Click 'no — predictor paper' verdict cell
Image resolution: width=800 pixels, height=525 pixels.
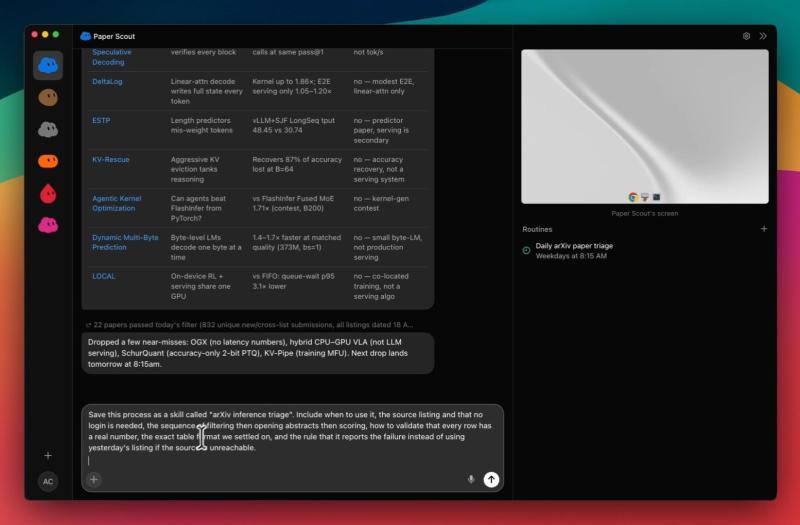tap(381, 130)
